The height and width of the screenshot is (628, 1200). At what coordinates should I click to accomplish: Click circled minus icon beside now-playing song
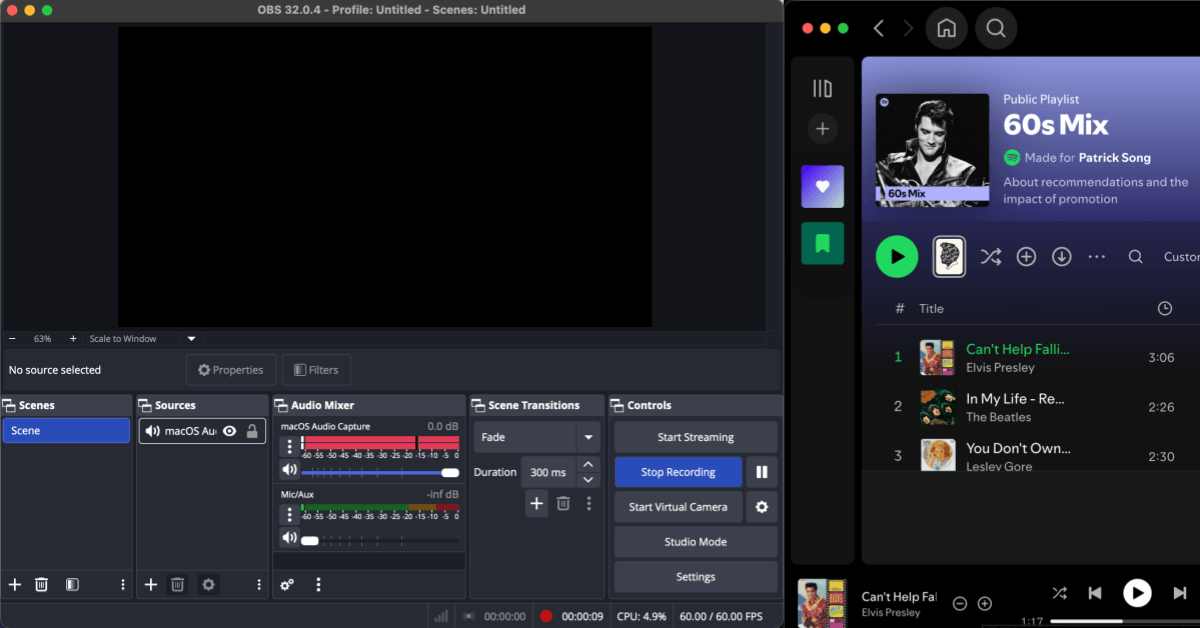(x=960, y=603)
